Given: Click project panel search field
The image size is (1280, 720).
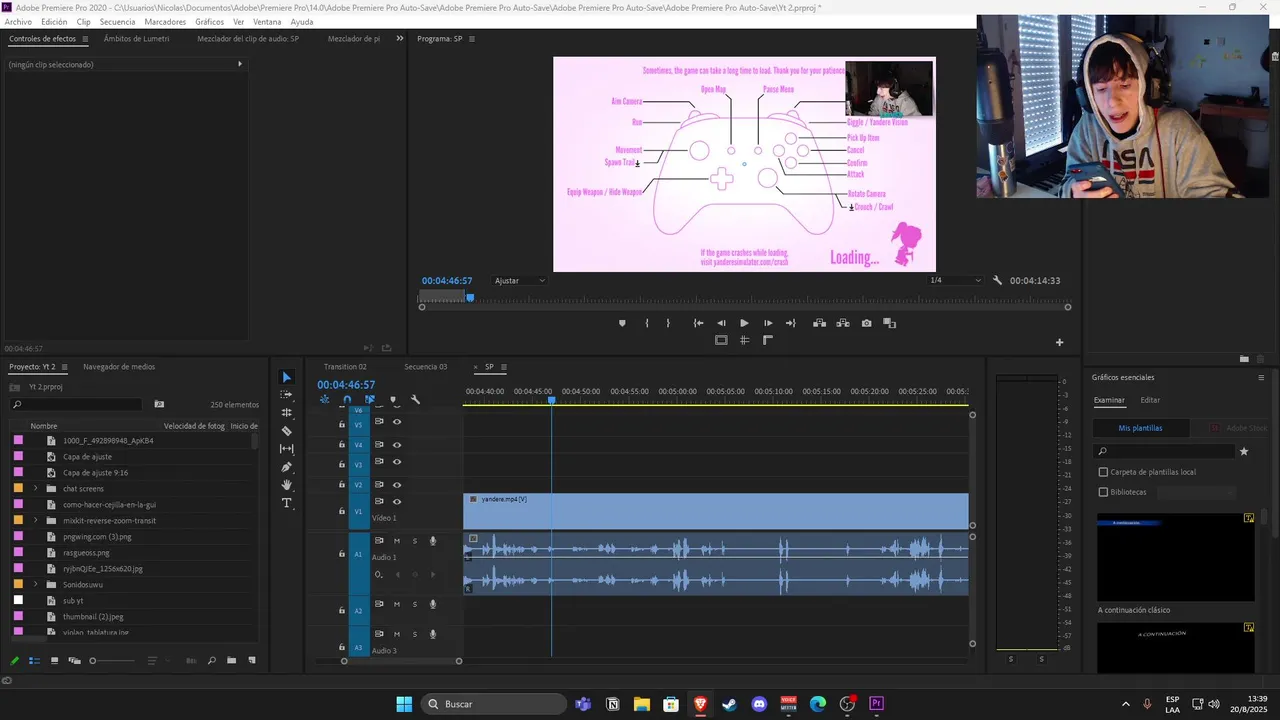Looking at the screenshot, I should tap(76, 405).
